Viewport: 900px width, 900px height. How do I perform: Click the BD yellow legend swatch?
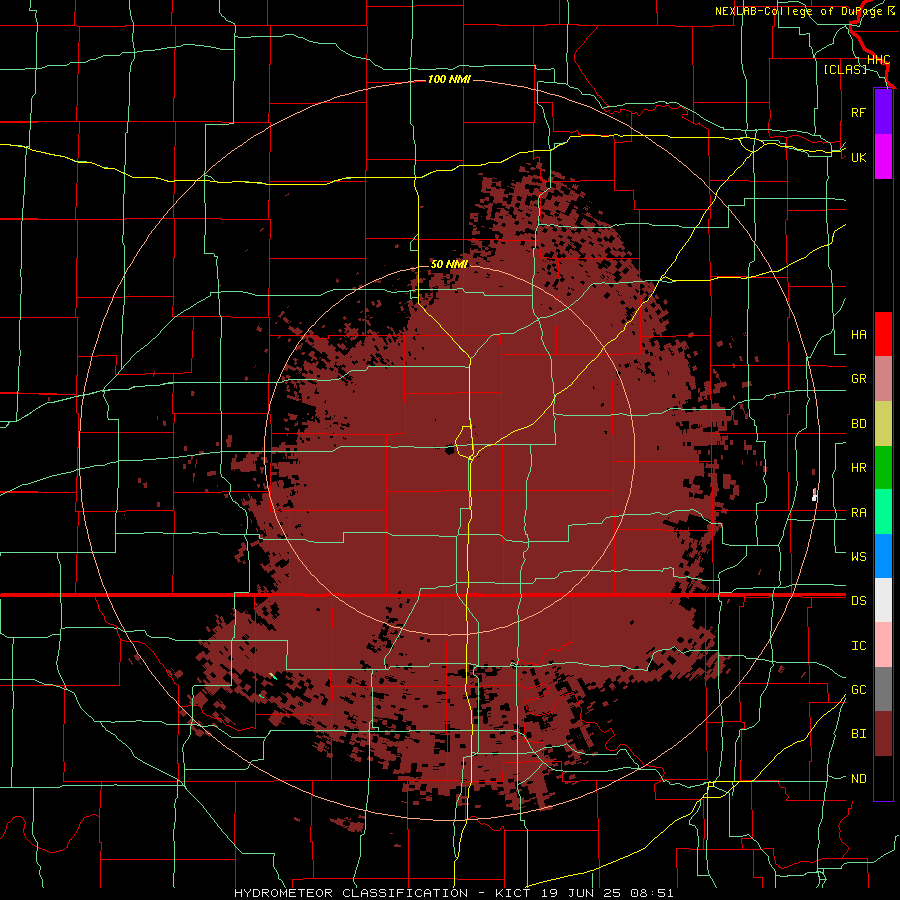pos(883,423)
